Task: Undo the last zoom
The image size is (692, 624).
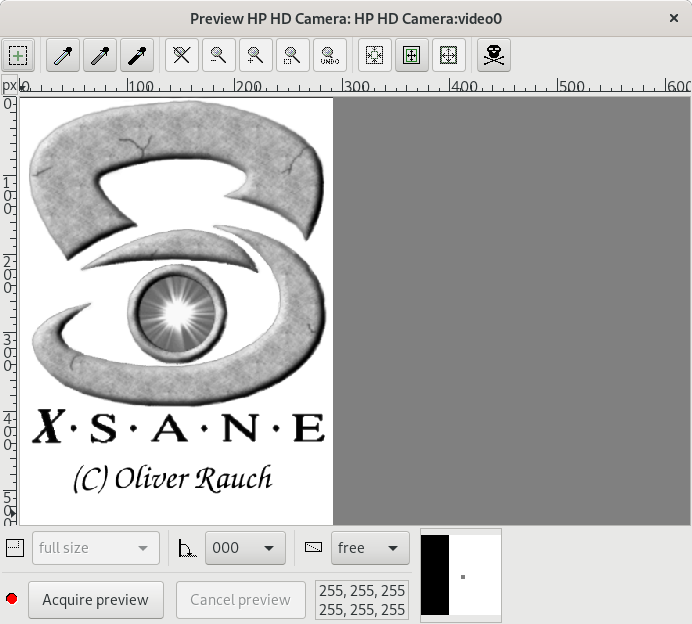Action: pyautogui.click(x=330, y=56)
